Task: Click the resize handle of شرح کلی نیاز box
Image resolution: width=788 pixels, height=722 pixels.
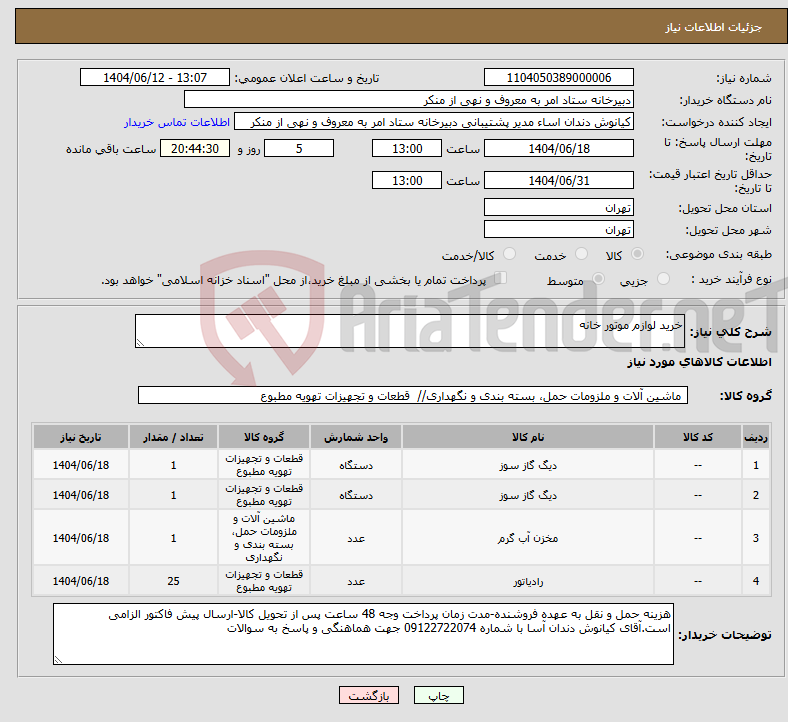Action: (140, 343)
